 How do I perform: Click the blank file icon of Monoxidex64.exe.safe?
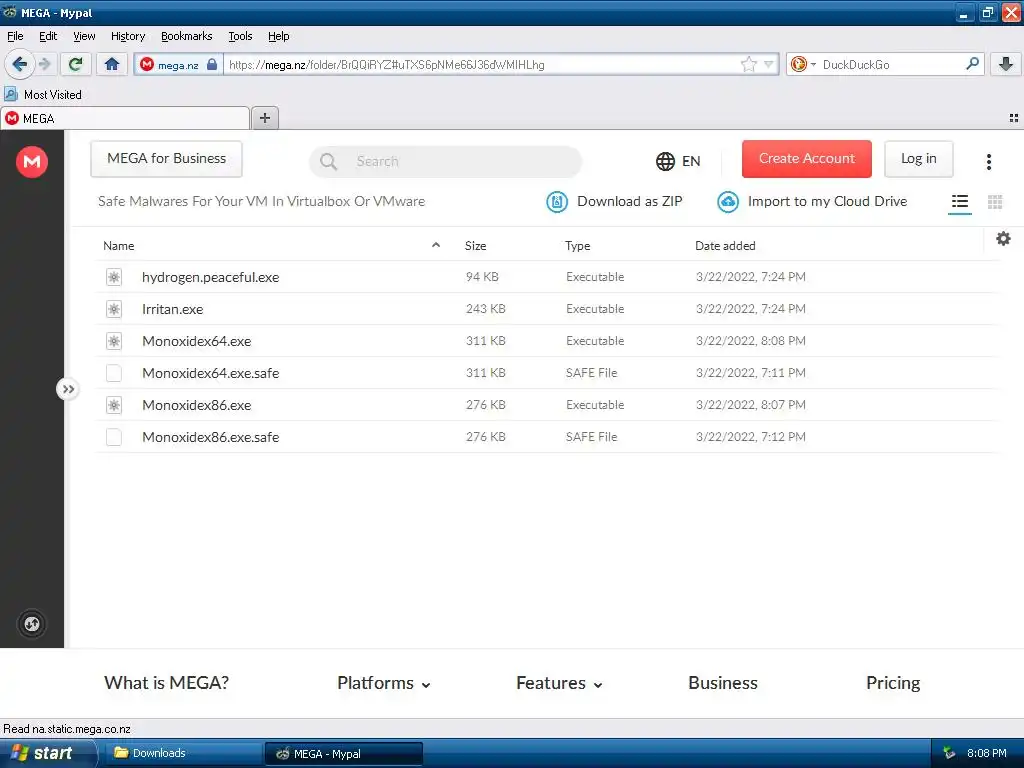[x=114, y=373]
